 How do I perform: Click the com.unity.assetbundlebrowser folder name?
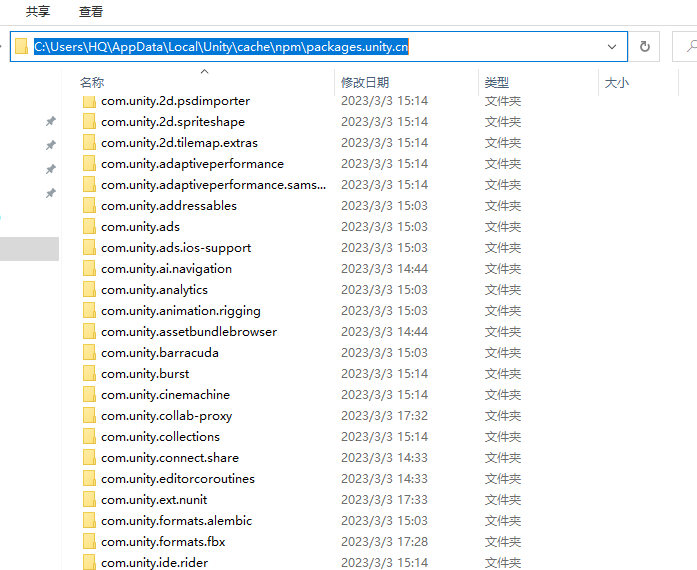189,332
